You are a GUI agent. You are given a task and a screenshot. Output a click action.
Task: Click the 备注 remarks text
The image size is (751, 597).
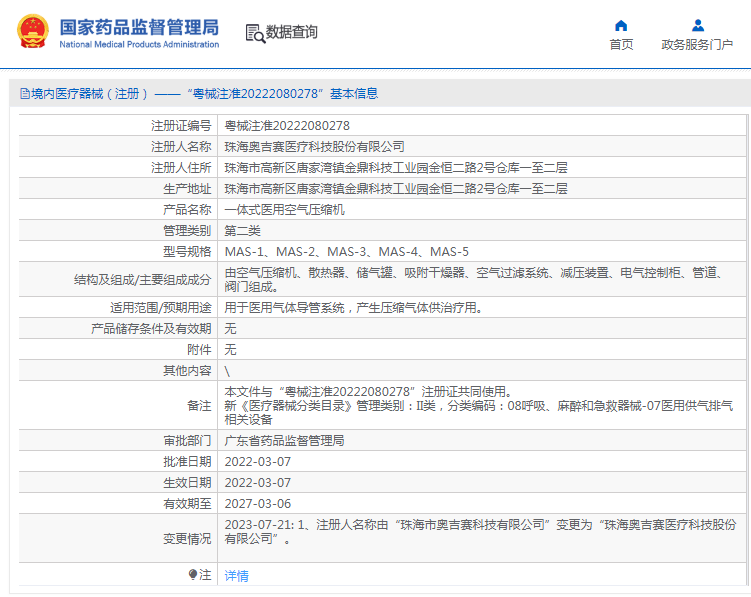click(478, 405)
